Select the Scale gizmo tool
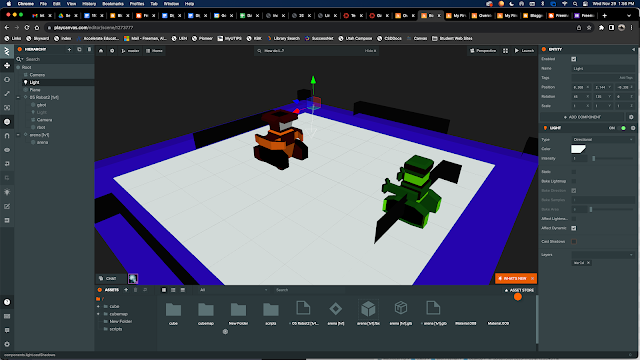Viewport: 640px width, 360px height. pos(7,93)
